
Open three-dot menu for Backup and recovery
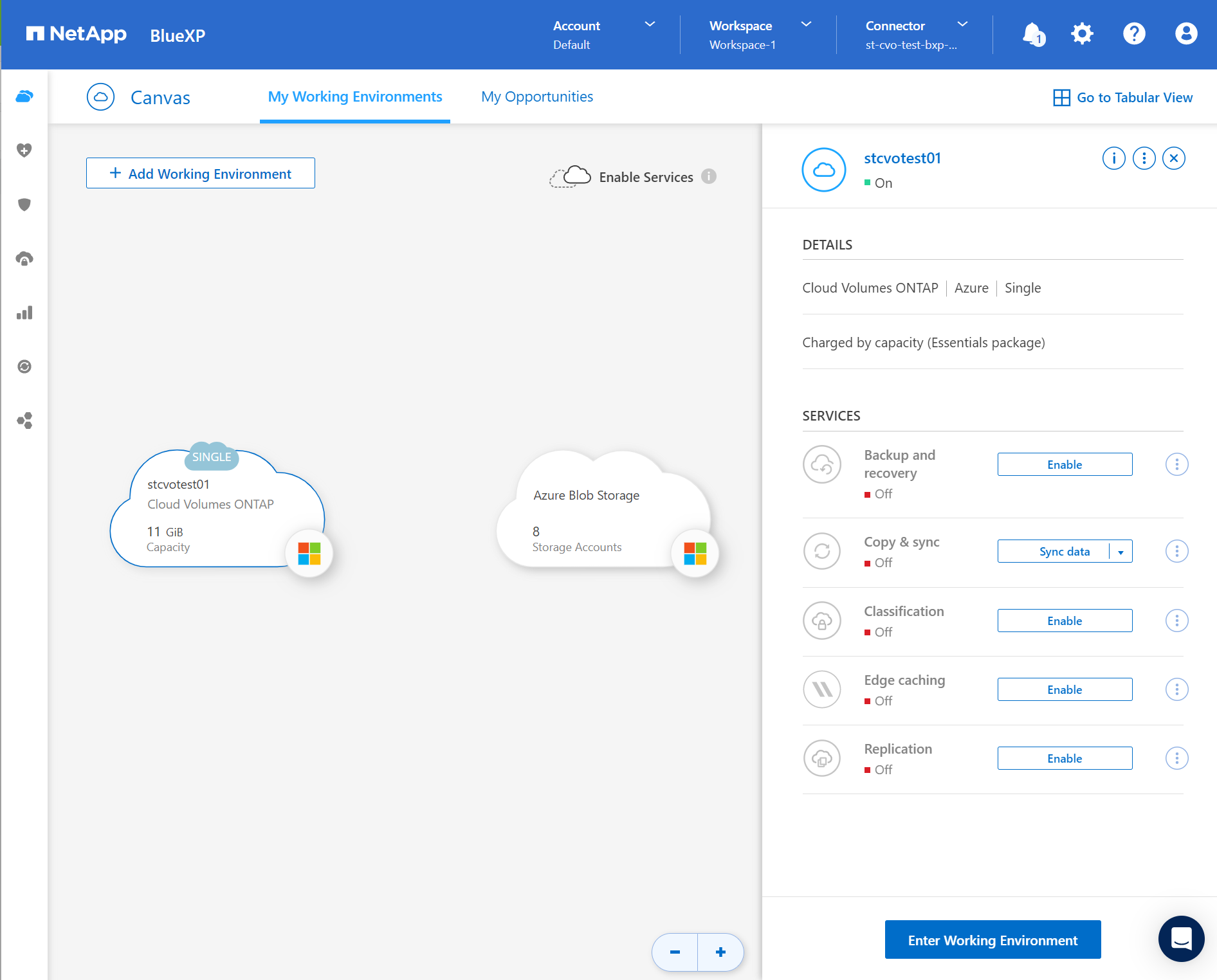[x=1176, y=464]
